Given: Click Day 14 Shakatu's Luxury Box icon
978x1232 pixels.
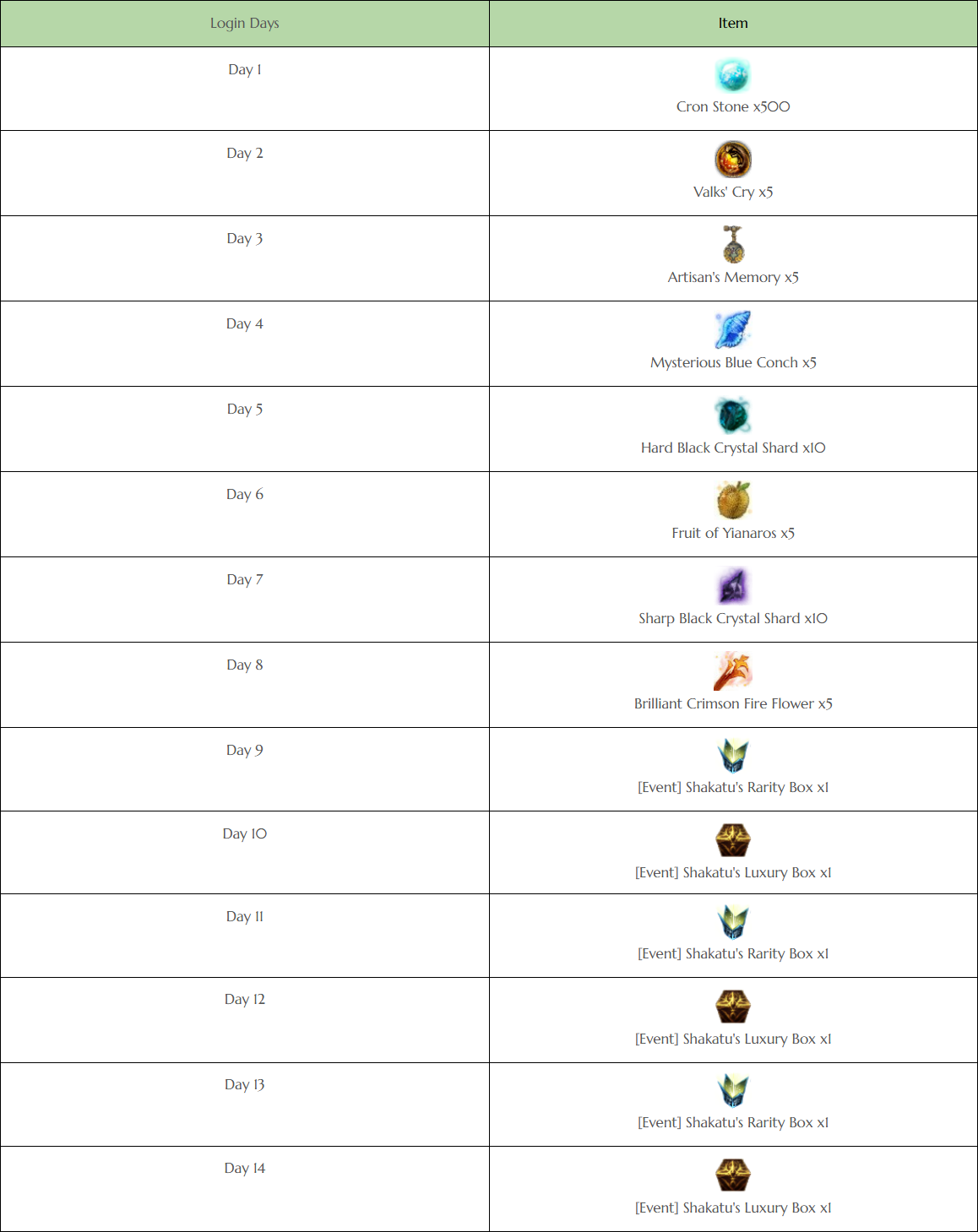Looking at the screenshot, I should [732, 1175].
